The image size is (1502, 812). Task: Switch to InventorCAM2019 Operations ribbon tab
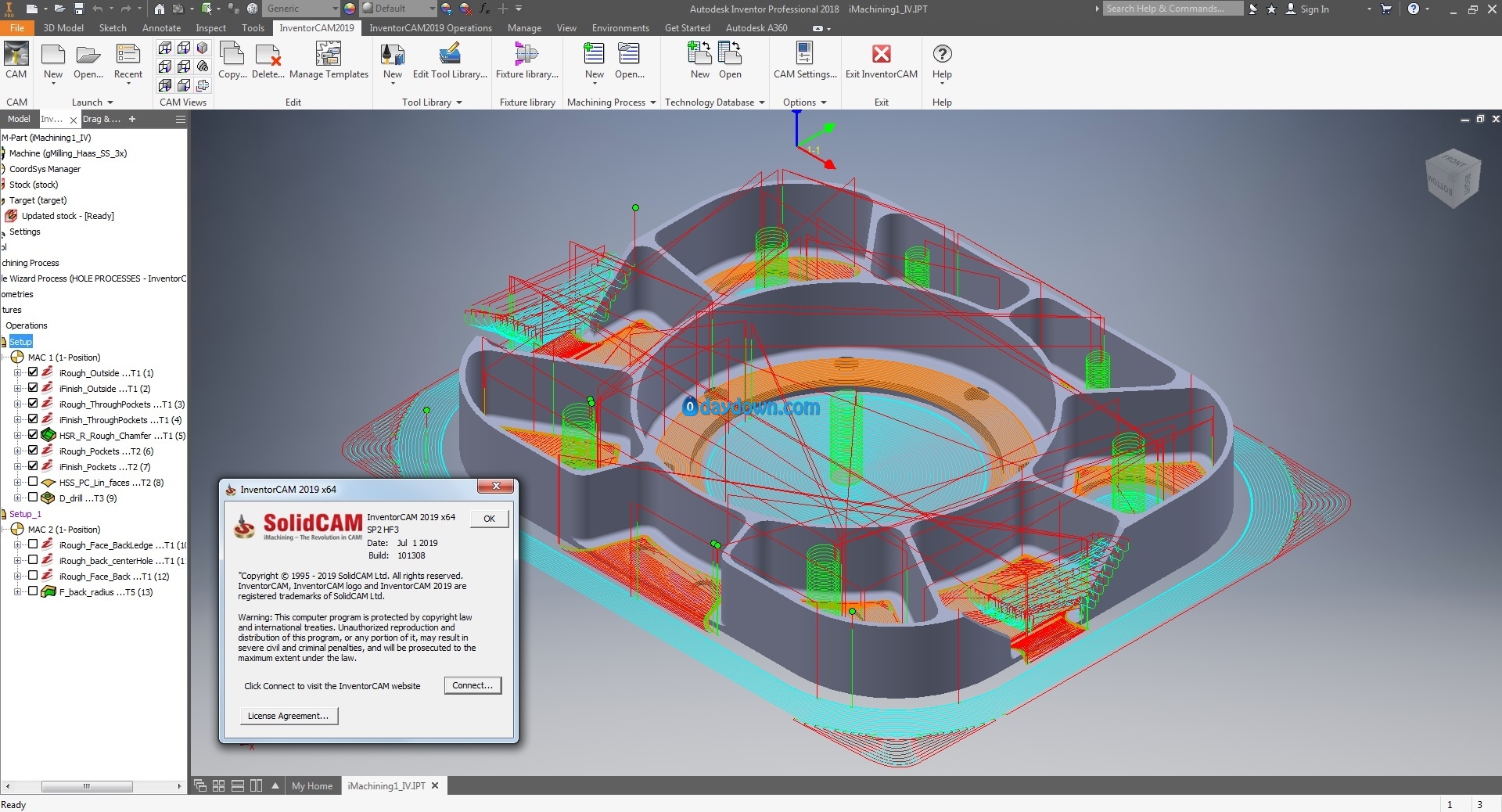(x=430, y=28)
